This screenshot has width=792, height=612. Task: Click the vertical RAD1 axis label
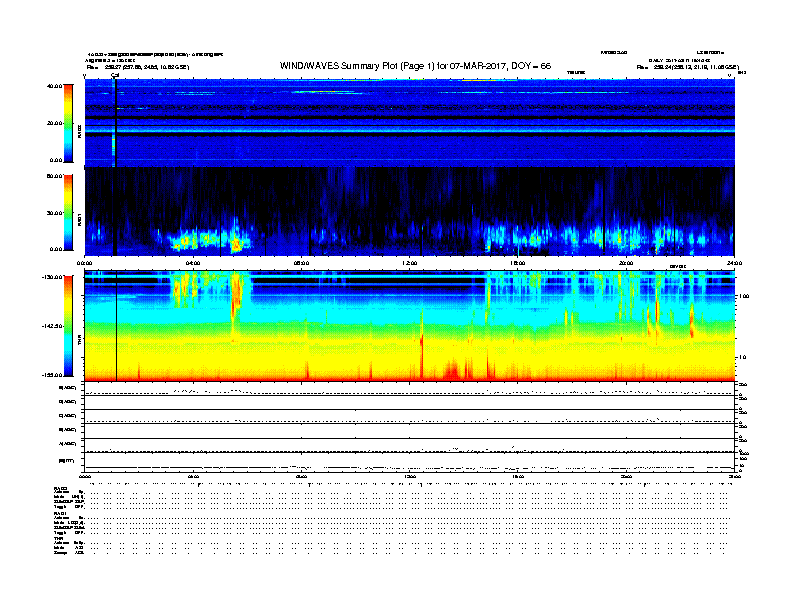79,220
